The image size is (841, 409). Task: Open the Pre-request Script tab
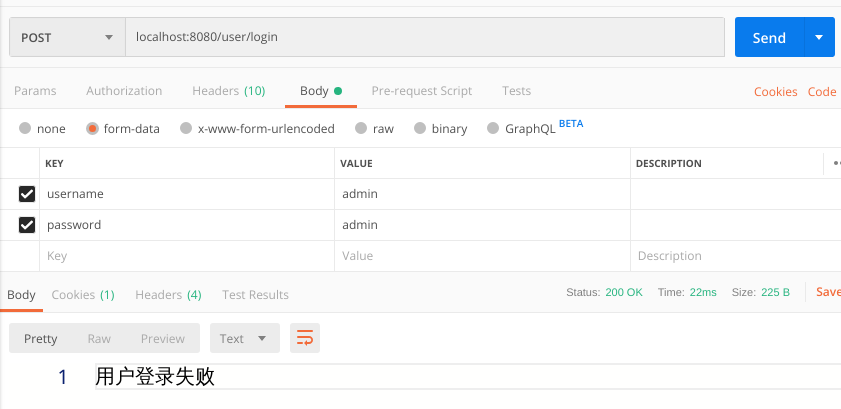pyautogui.click(x=421, y=91)
